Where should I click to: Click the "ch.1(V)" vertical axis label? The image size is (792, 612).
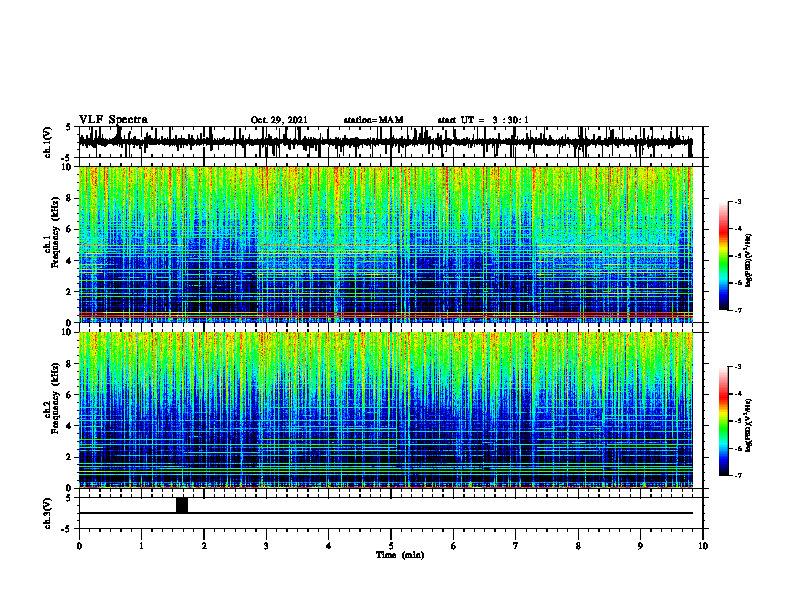[x=48, y=142]
